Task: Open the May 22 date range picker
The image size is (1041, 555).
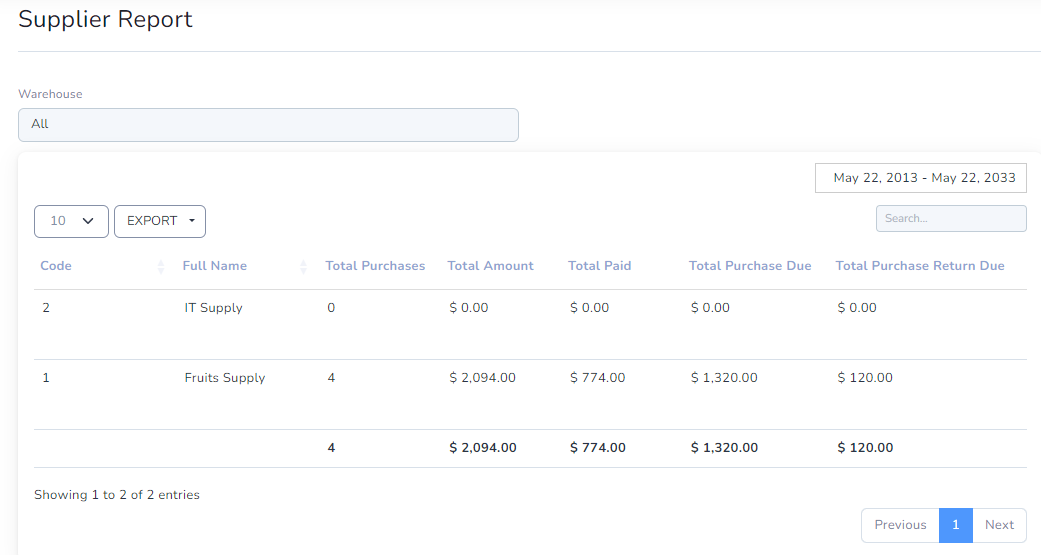Action: (x=921, y=178)
